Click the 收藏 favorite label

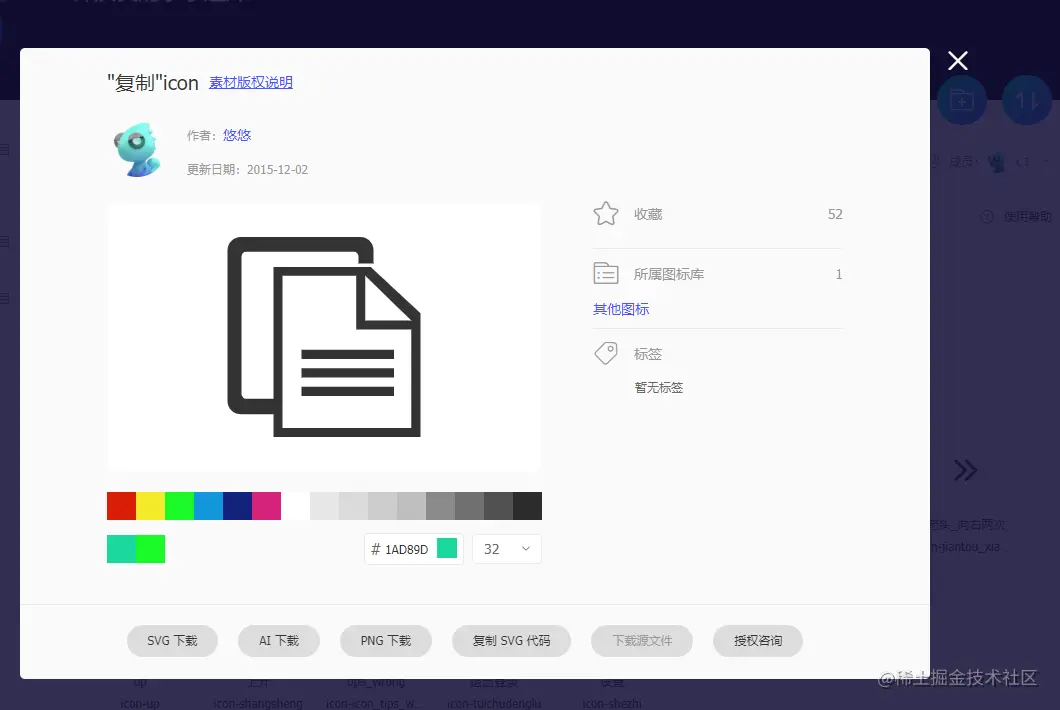[x=648, y=214]
